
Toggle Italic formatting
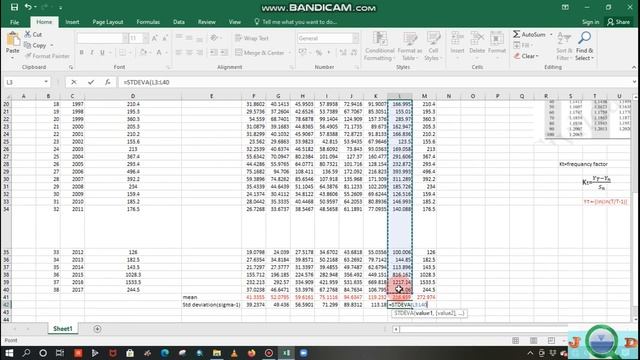92,53
